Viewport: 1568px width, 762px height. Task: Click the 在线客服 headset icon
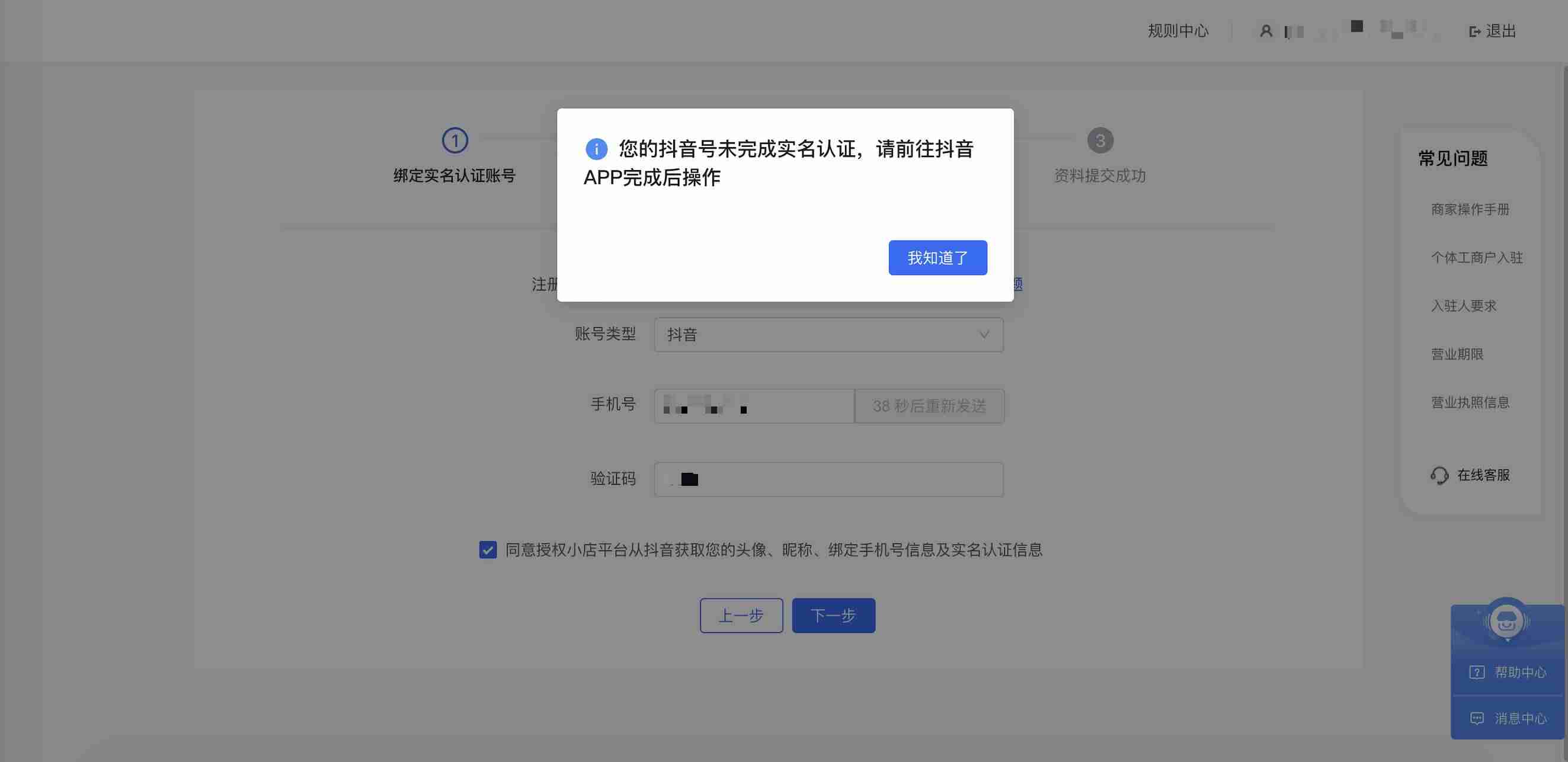coord(1439,475)
